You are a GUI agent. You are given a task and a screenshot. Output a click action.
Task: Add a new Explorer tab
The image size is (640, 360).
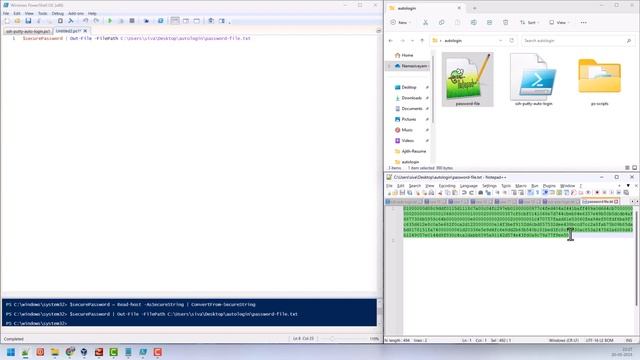[x=474, y=8]
